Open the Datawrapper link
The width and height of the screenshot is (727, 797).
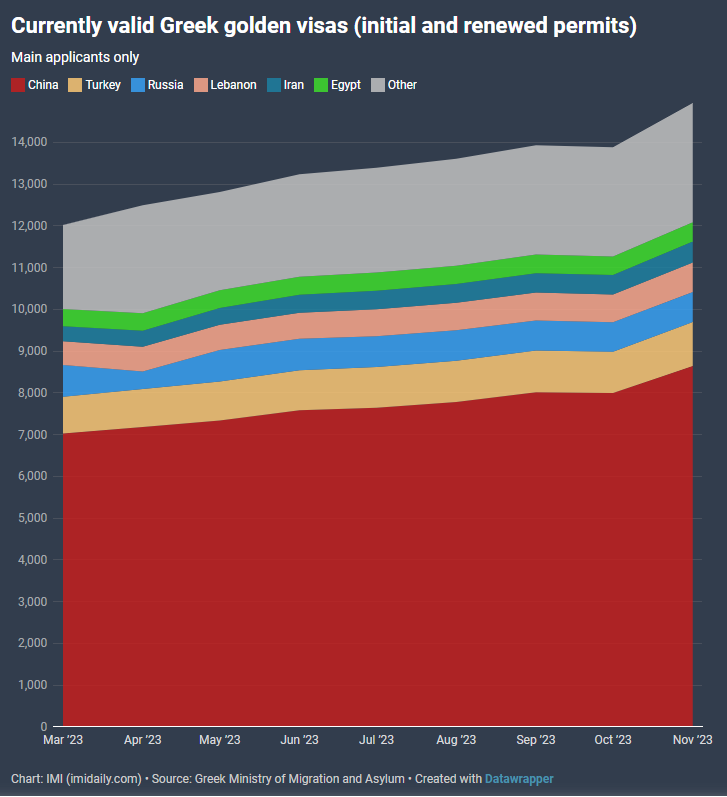coord(519,779)
